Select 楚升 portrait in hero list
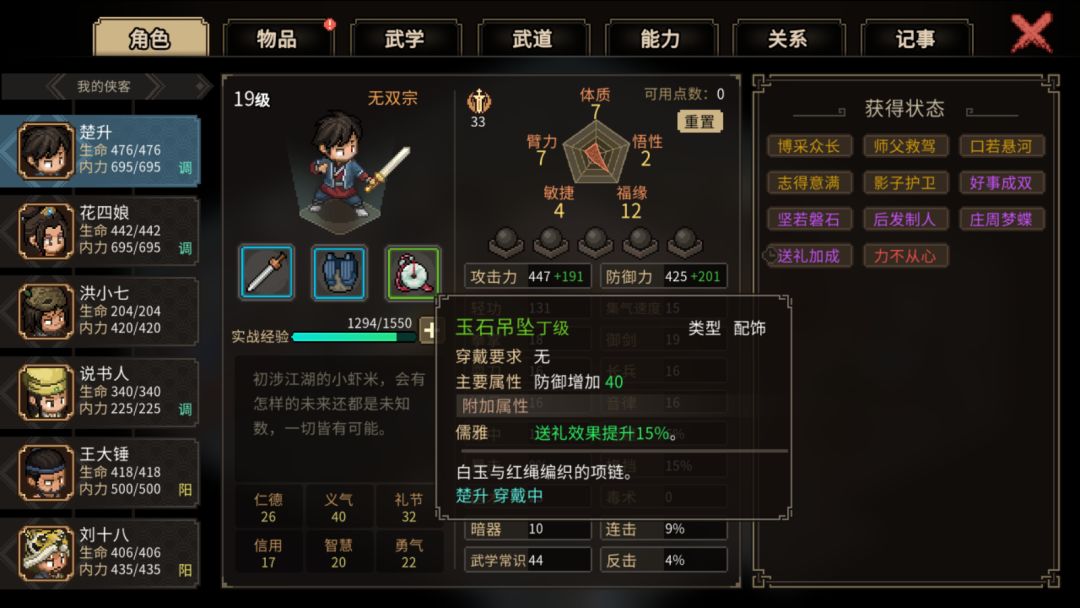The image size is (1080, 608). point(45,151)
